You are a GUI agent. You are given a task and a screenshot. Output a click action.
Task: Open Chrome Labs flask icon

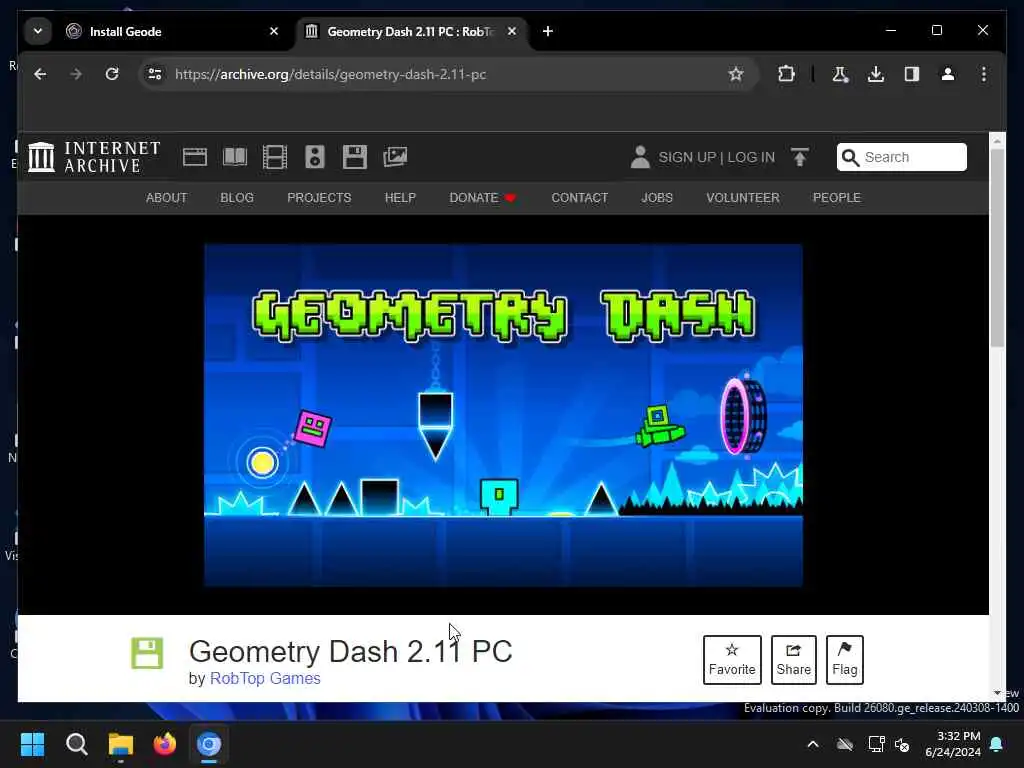[840, 74]
